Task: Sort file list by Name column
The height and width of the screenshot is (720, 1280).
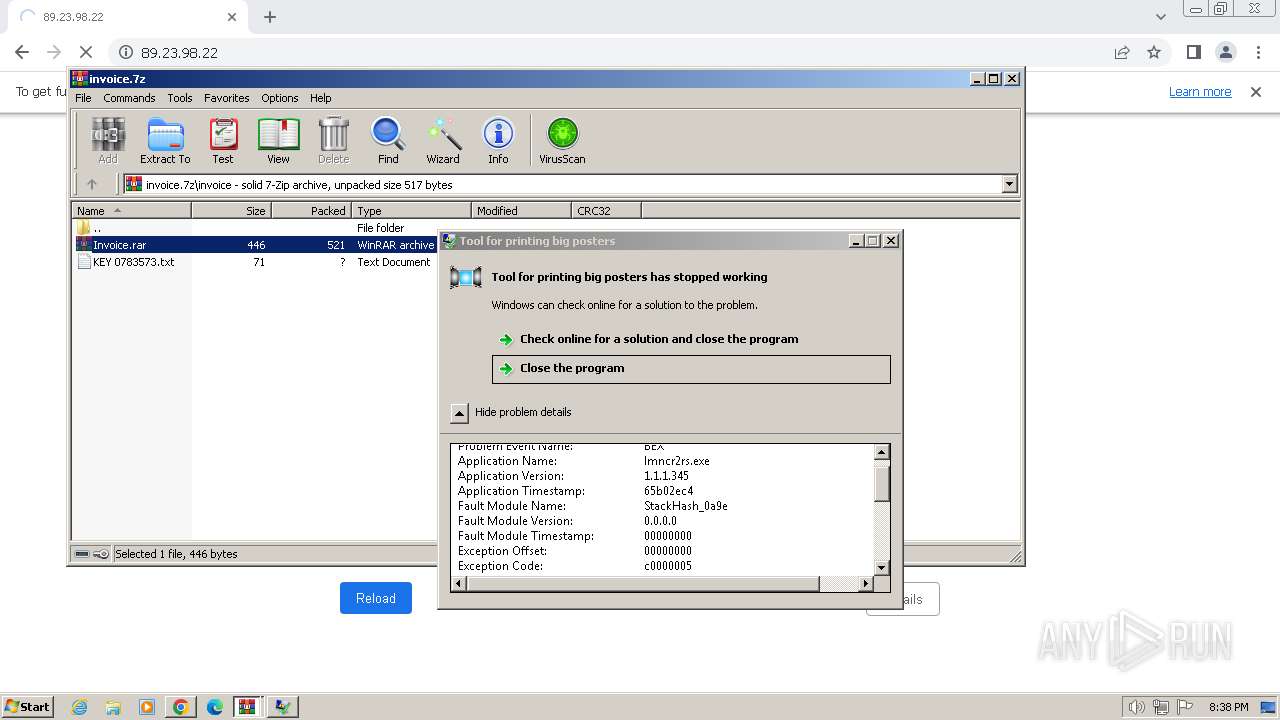Action: coord(132,211)
